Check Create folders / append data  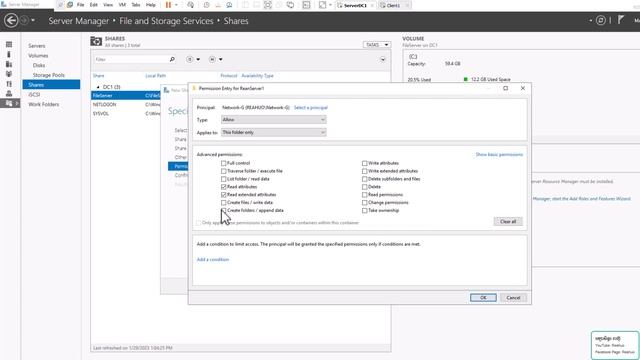(224, 210)
